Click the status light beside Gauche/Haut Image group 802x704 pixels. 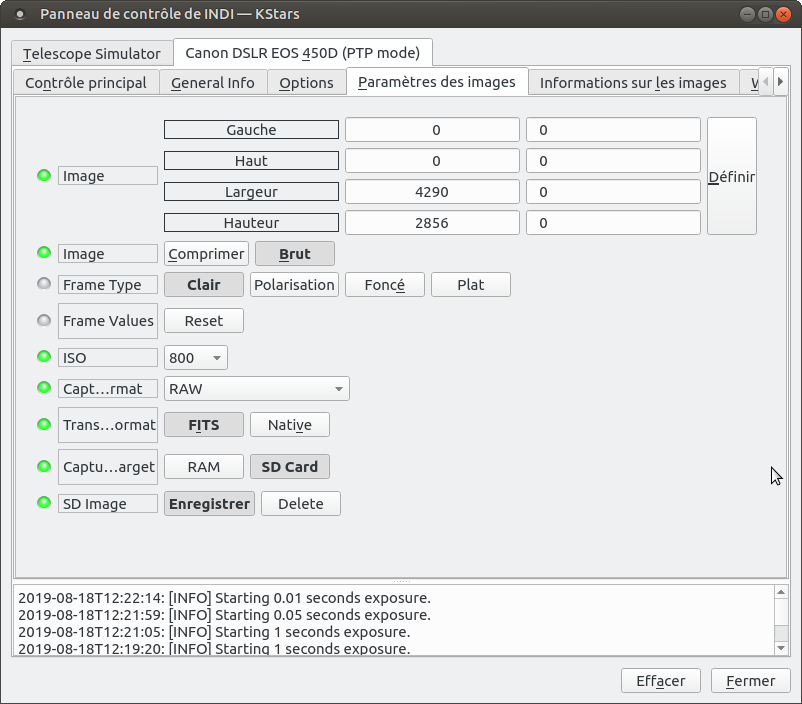pyautogui.click(x=44, y=175)
